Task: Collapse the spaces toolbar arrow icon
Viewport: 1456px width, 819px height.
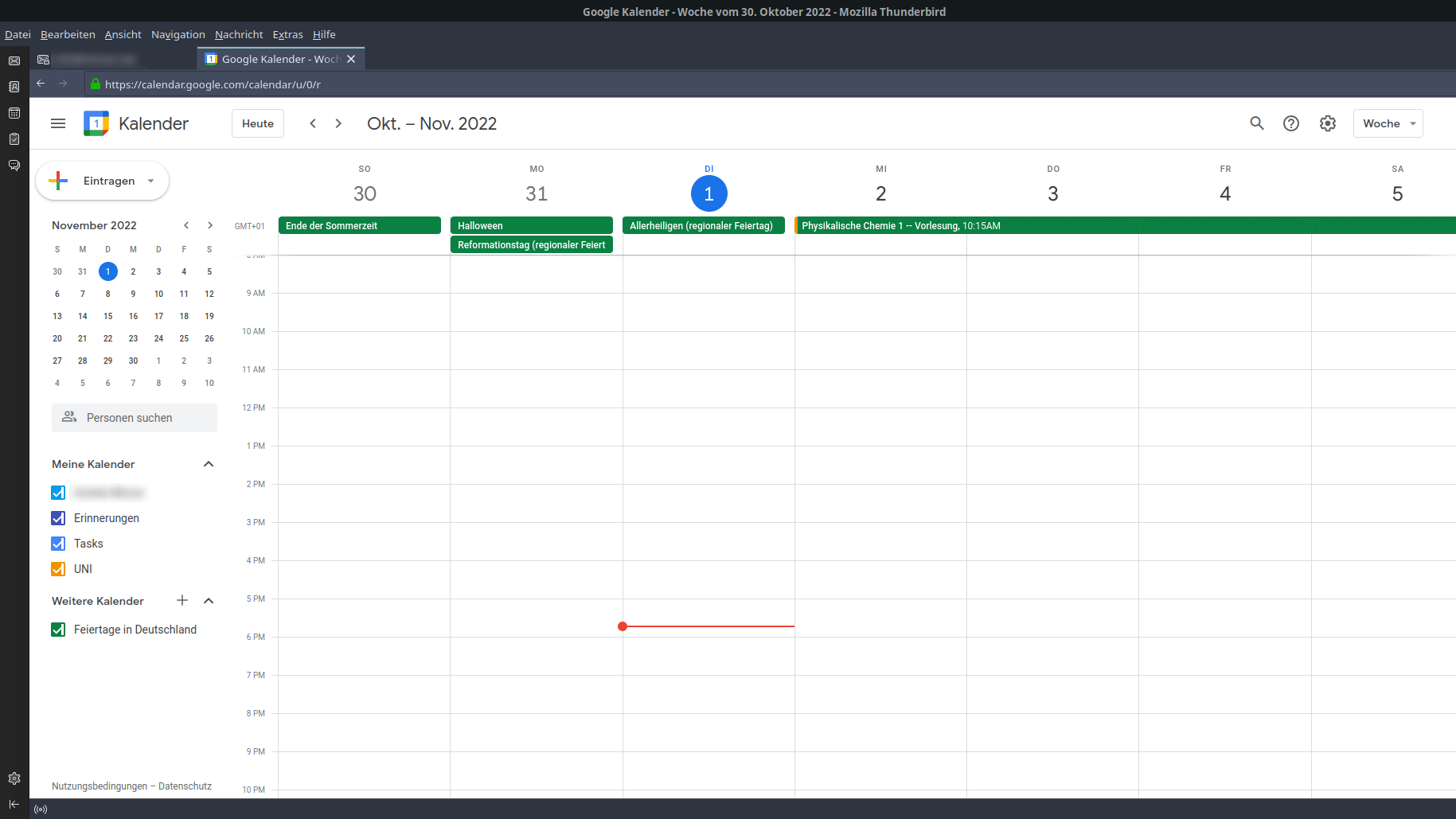Action: (14, 804)
